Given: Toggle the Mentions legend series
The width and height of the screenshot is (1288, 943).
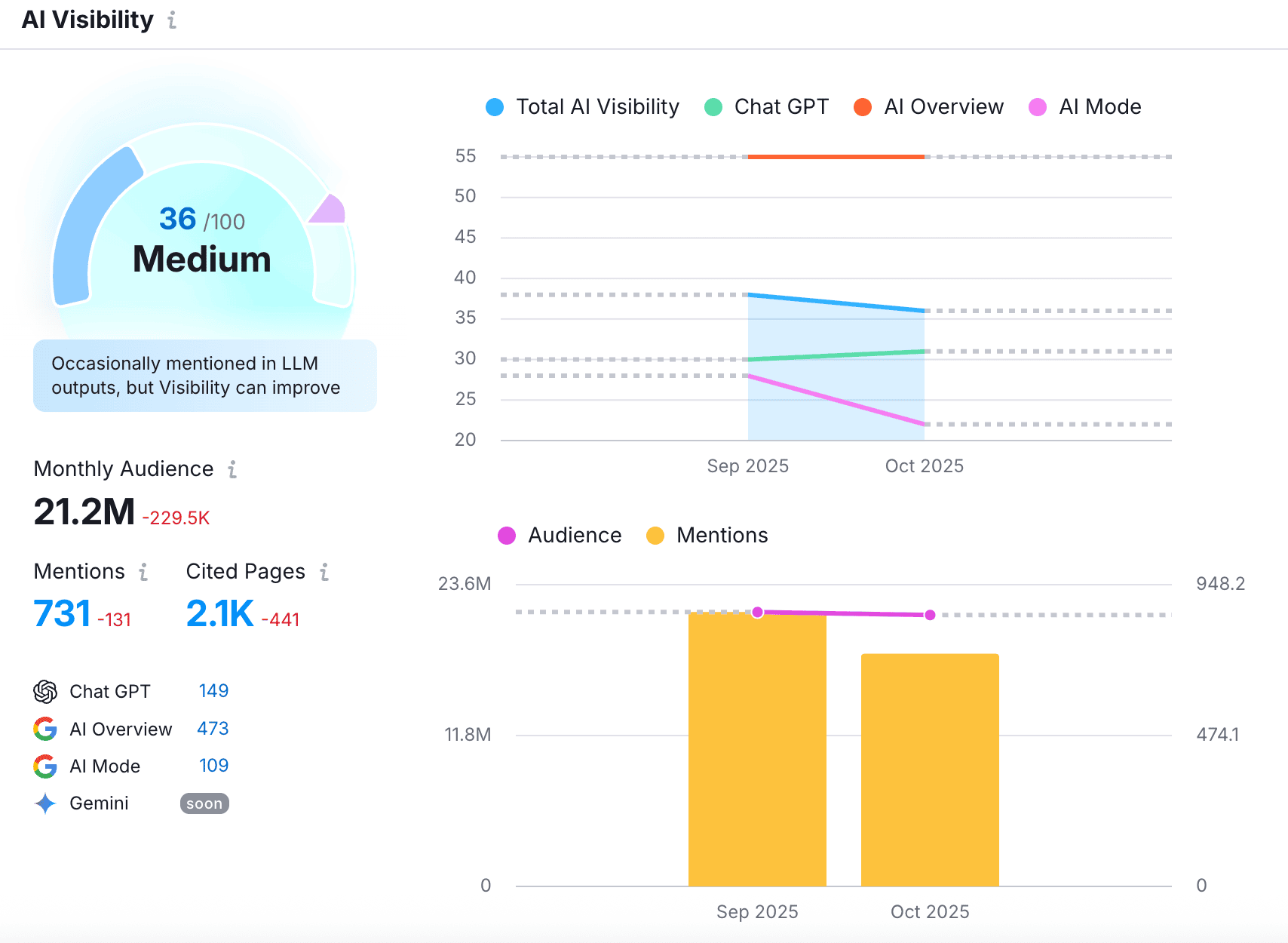Looking at the screenshot, I should [x=707, y=536].
